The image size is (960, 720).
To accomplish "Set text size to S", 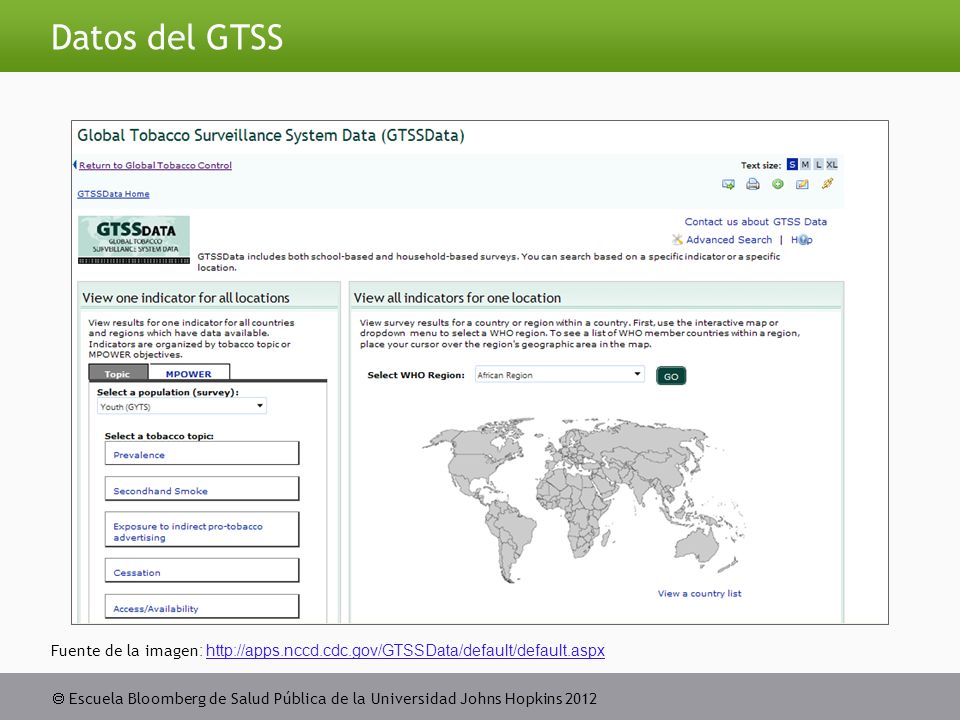I will tap(792, 165).
